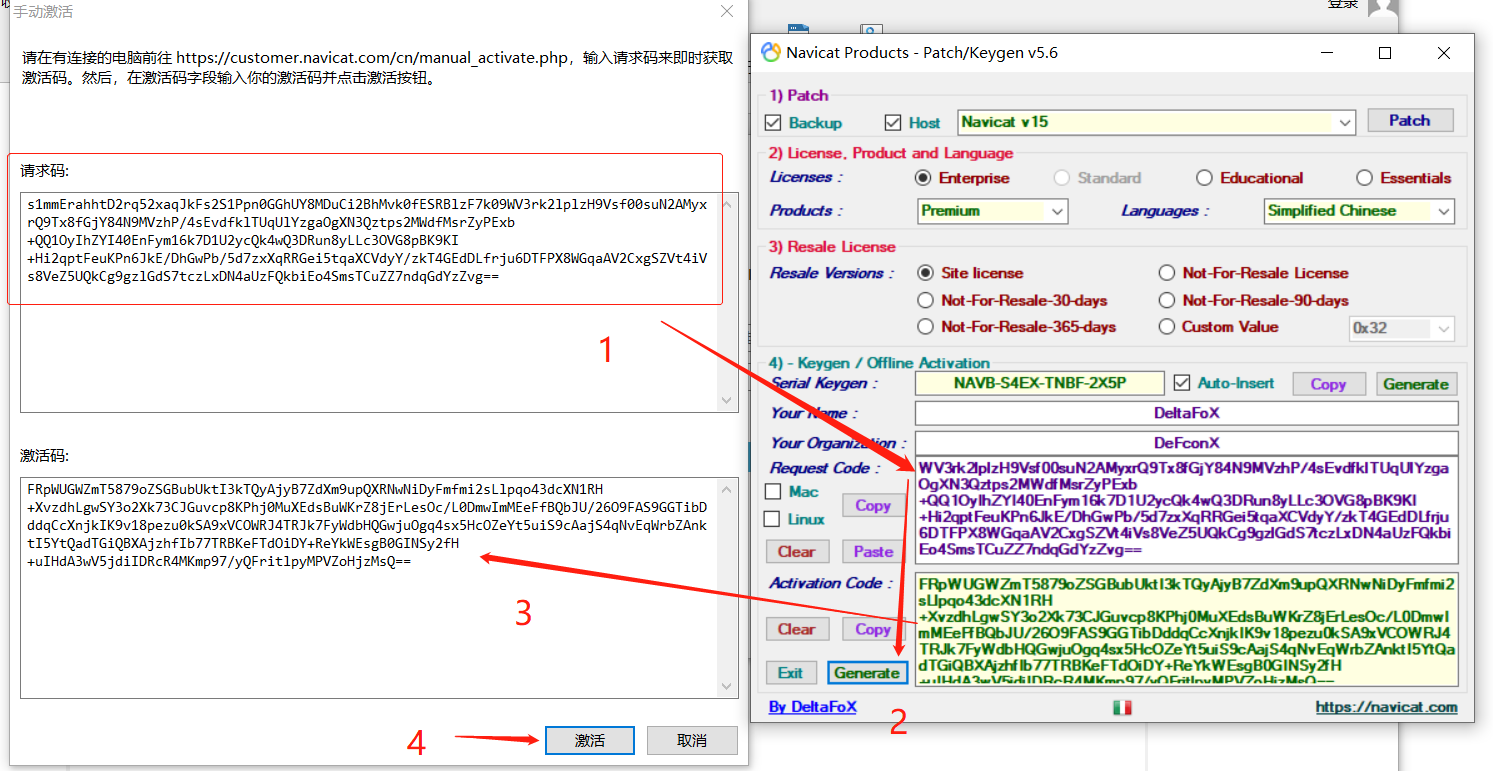Click Copy beside the Activation Code box
This screenshot has width=1493, height=771.
pyautogui.click(x=873, y=629)
